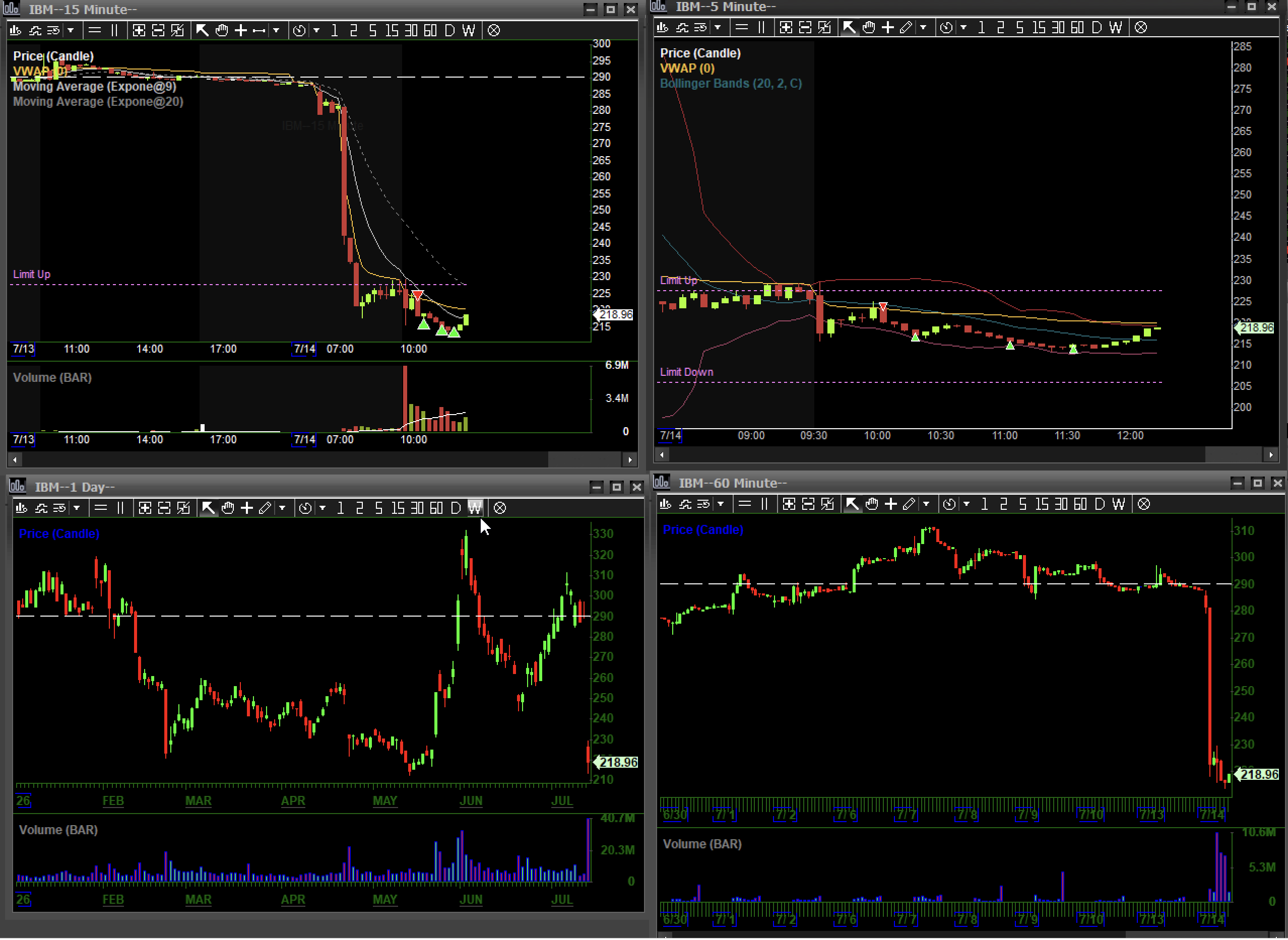Click the "Bollinger Bands (20, 2, C)" legend label

point(731,83)
